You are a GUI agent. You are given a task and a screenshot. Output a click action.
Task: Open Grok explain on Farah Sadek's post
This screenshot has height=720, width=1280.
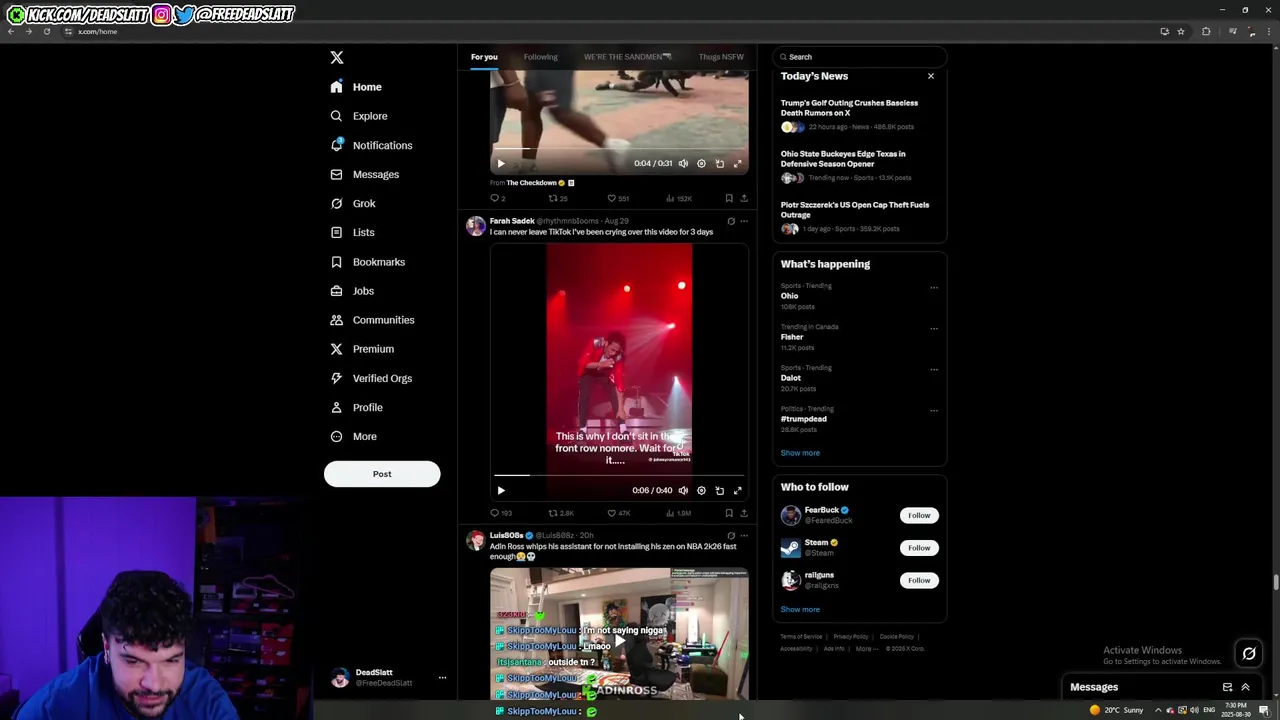coord(731,221)
